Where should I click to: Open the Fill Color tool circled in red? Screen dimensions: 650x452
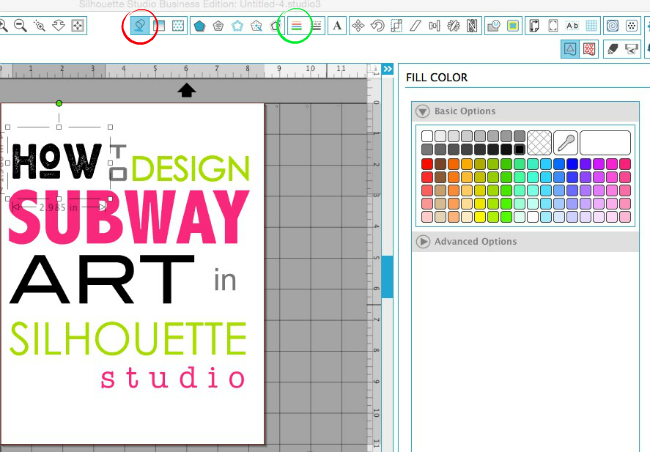coord(140,26)
